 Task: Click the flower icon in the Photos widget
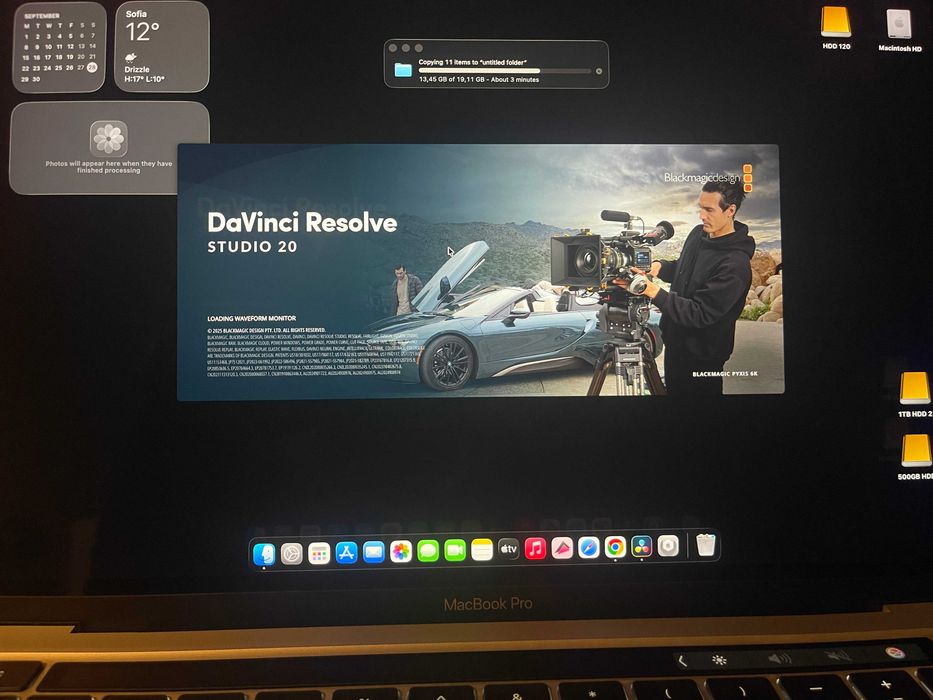[108, 139]
